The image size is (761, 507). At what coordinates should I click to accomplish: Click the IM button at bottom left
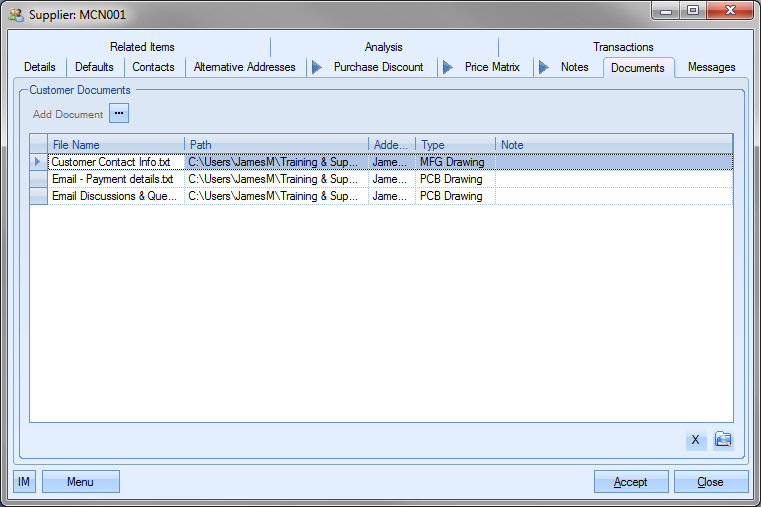tap(24, 482)
